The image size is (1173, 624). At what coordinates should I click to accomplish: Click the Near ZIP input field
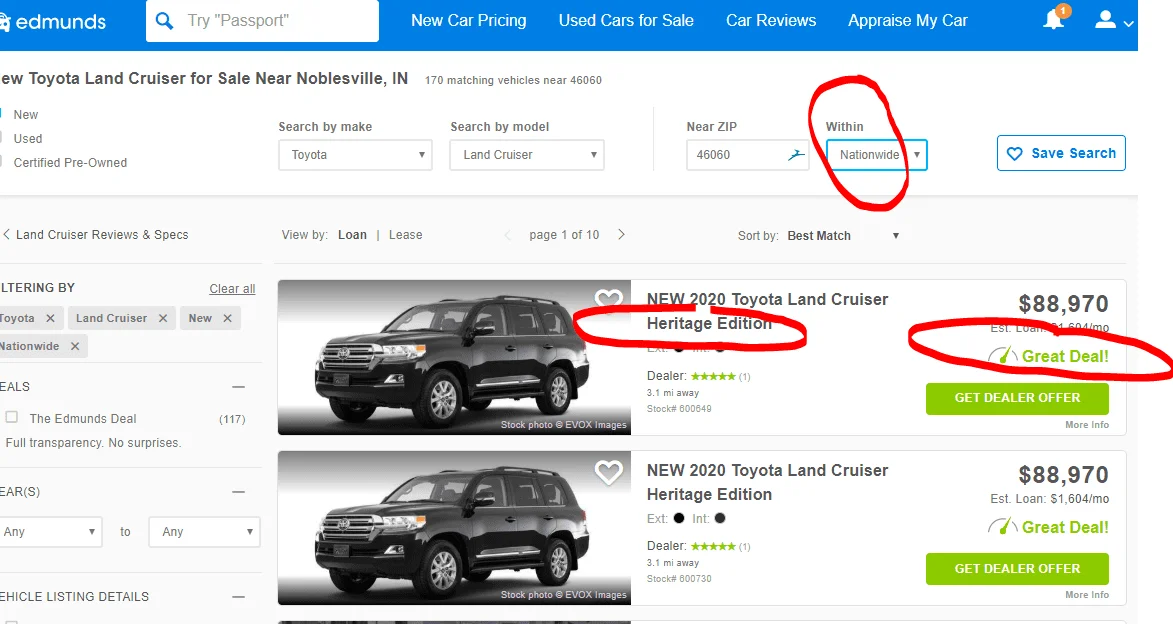pos(736,155)
